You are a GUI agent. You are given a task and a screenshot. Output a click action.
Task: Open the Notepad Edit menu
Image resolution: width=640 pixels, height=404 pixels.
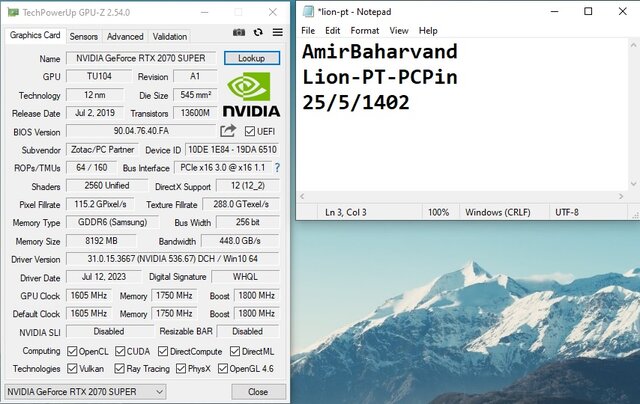(332, 31)
